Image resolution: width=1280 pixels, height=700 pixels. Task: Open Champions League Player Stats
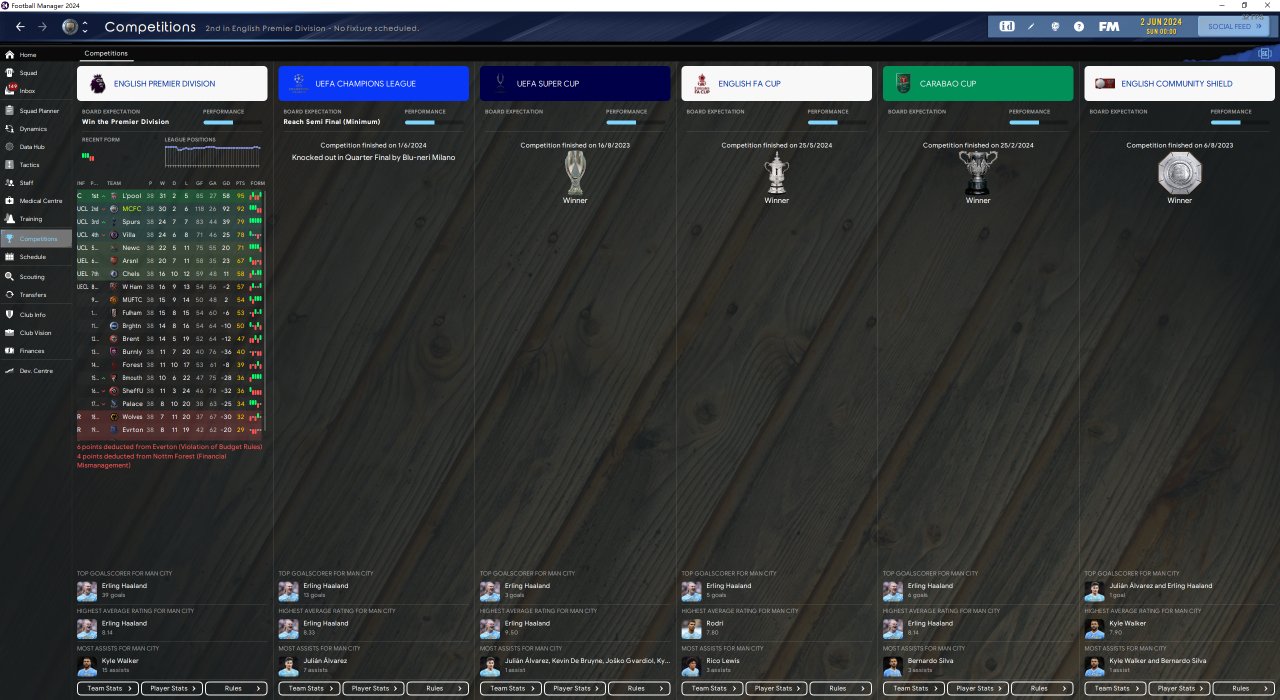pyautogui.click(x=373, y=688)
